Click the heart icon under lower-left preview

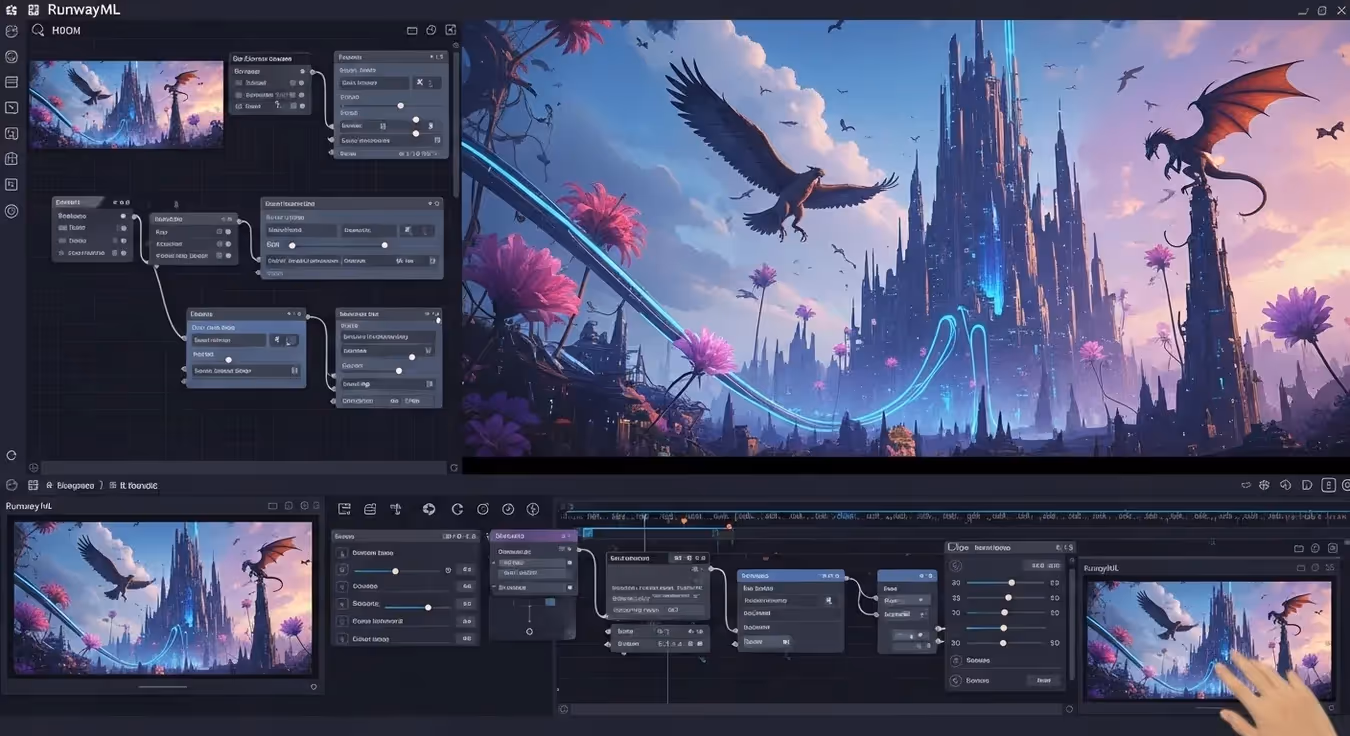coord(314,687)
